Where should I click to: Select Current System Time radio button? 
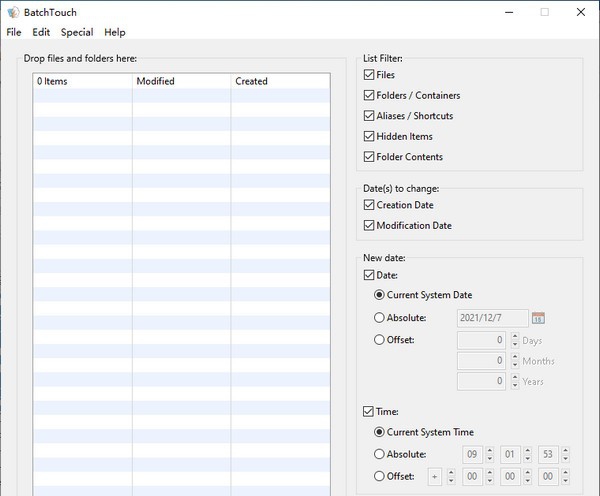pyautogui.click(x=379, y=432)
